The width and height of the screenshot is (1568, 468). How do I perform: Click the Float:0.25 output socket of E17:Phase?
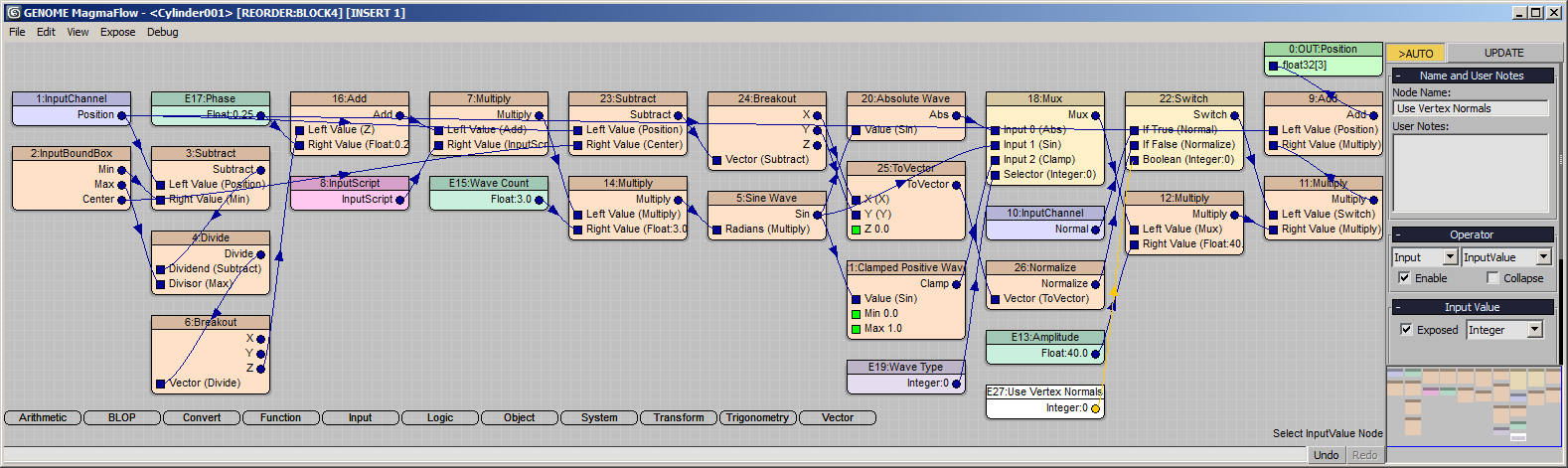261,115
